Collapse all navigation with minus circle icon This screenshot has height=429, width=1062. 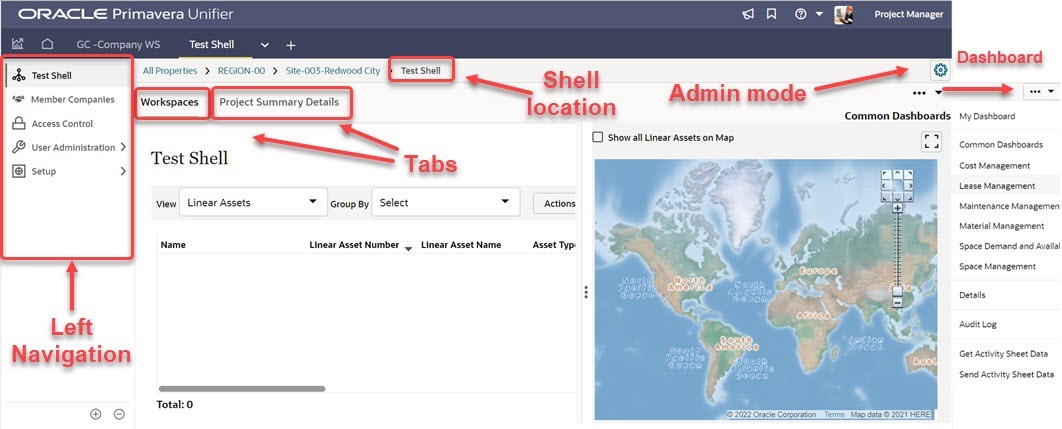click(x=119, y=414)
